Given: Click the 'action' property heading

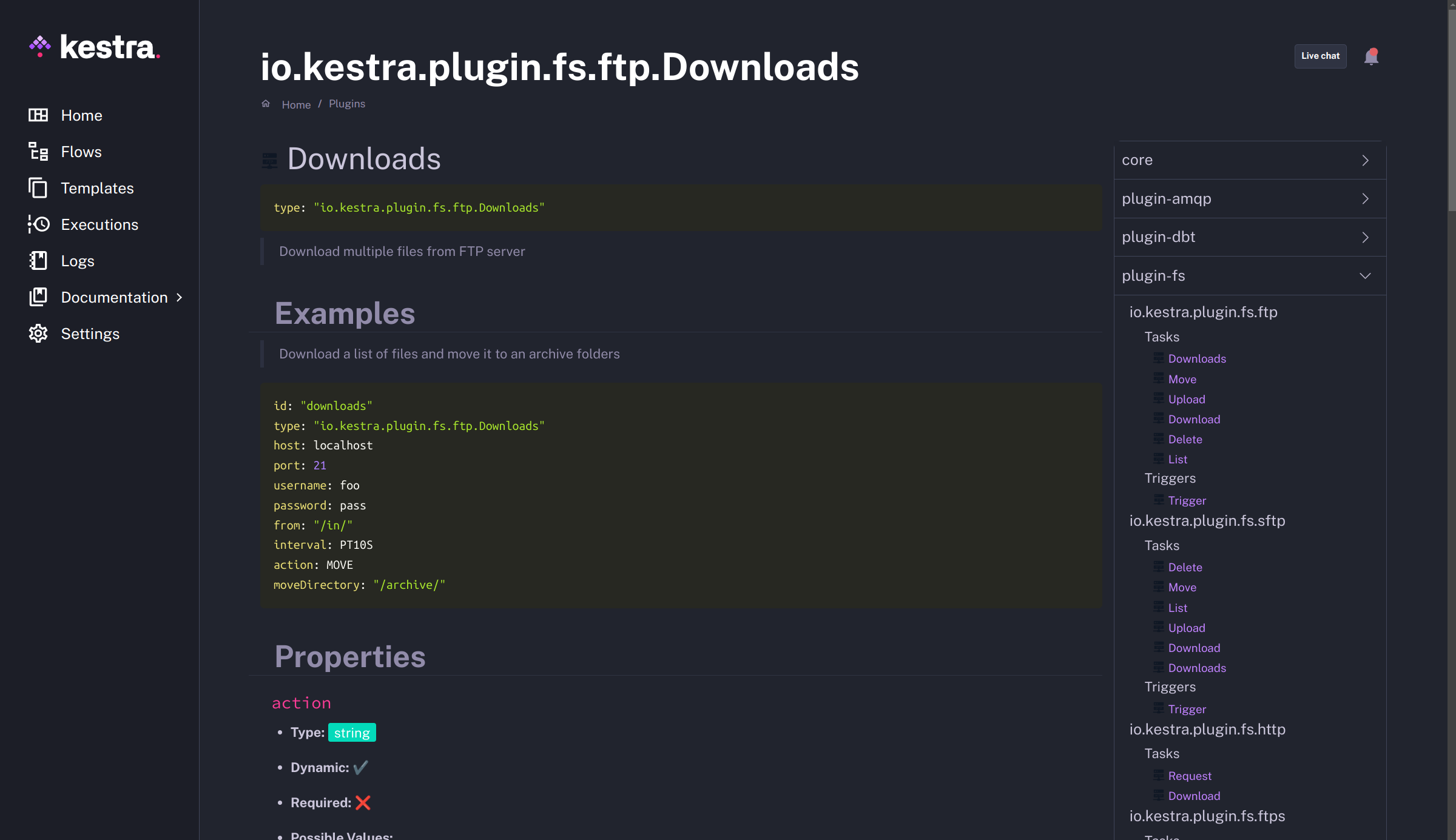Looking at the screenshot, I should coord(302,703).
